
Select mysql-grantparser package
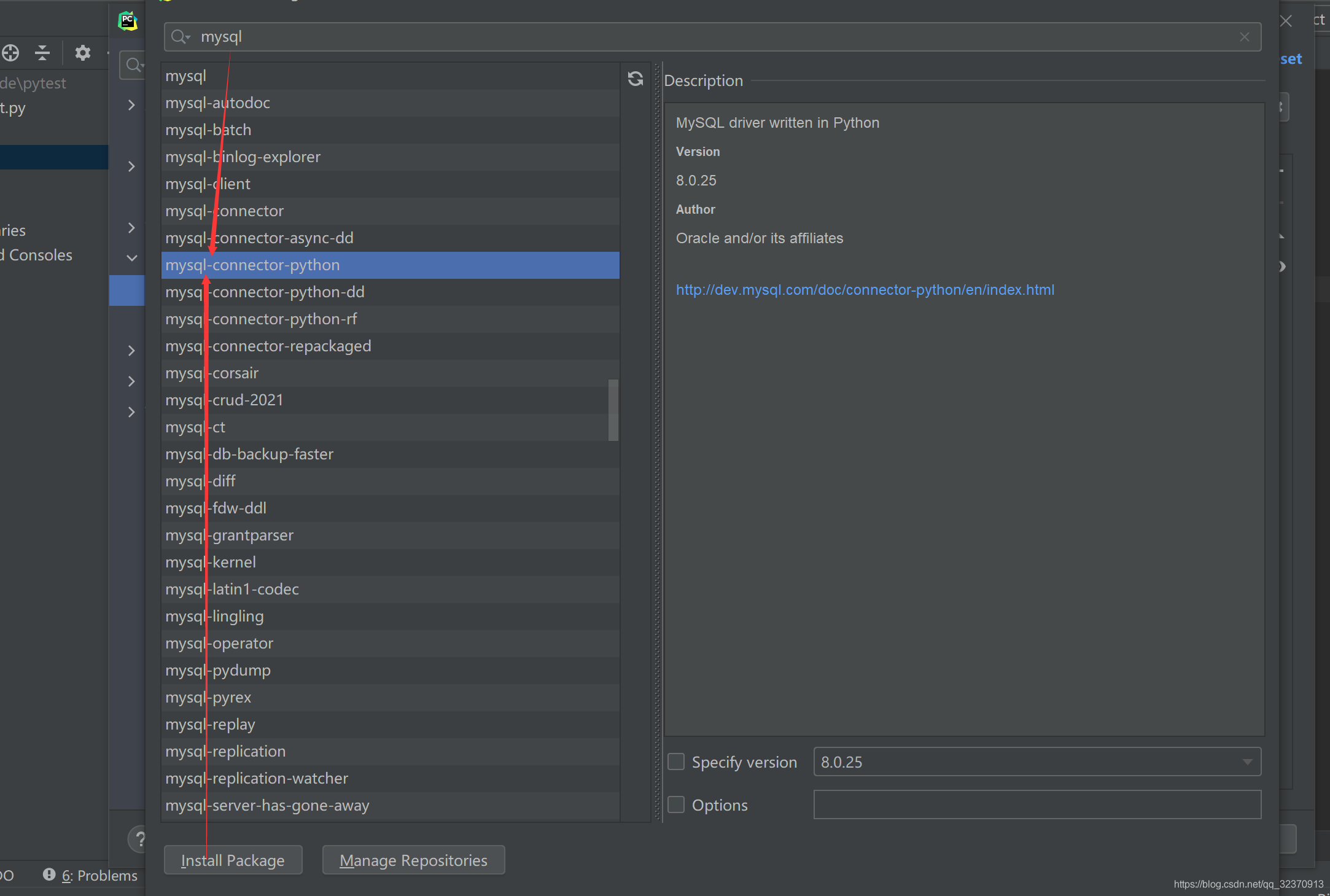point(391,536)
